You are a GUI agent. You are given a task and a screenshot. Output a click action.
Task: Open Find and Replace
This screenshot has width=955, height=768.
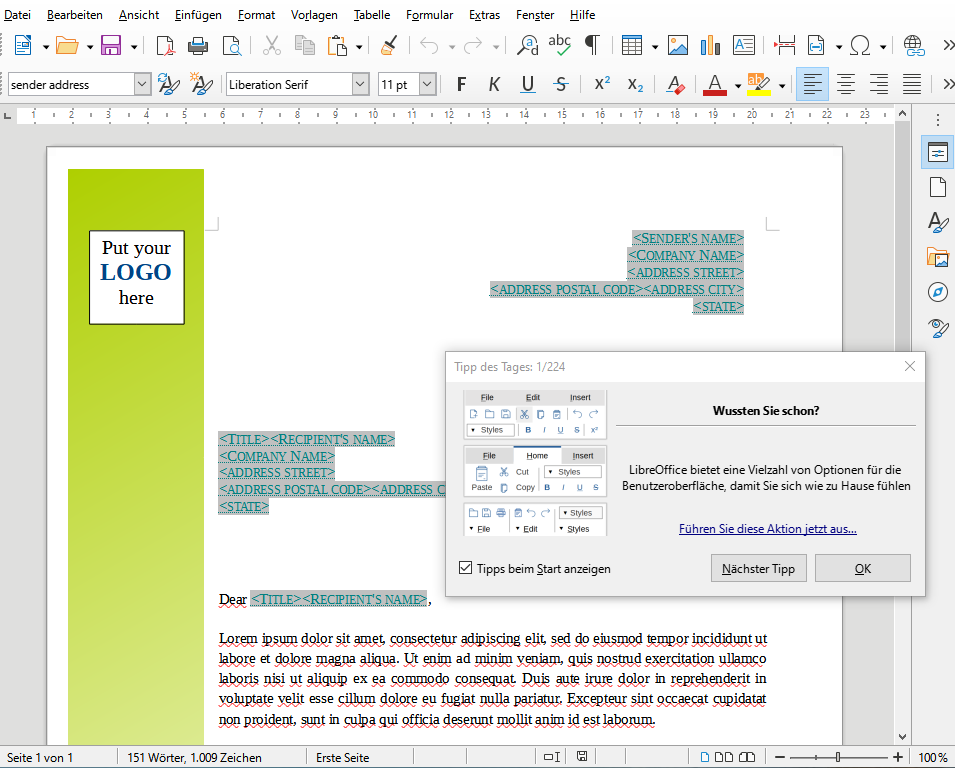coord(527,46)
